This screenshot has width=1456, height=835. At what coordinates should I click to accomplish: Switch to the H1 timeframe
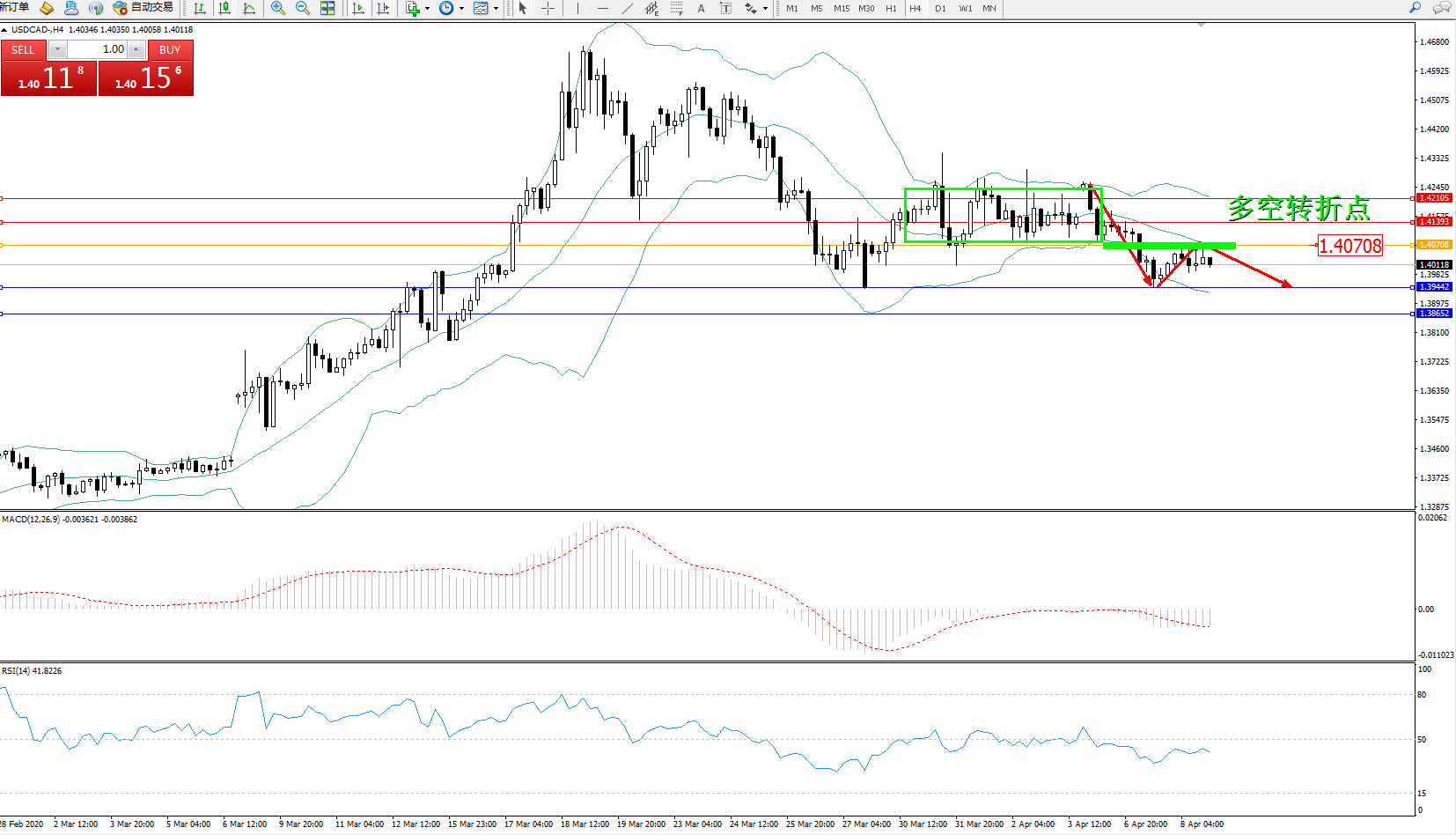coord(891,8)
